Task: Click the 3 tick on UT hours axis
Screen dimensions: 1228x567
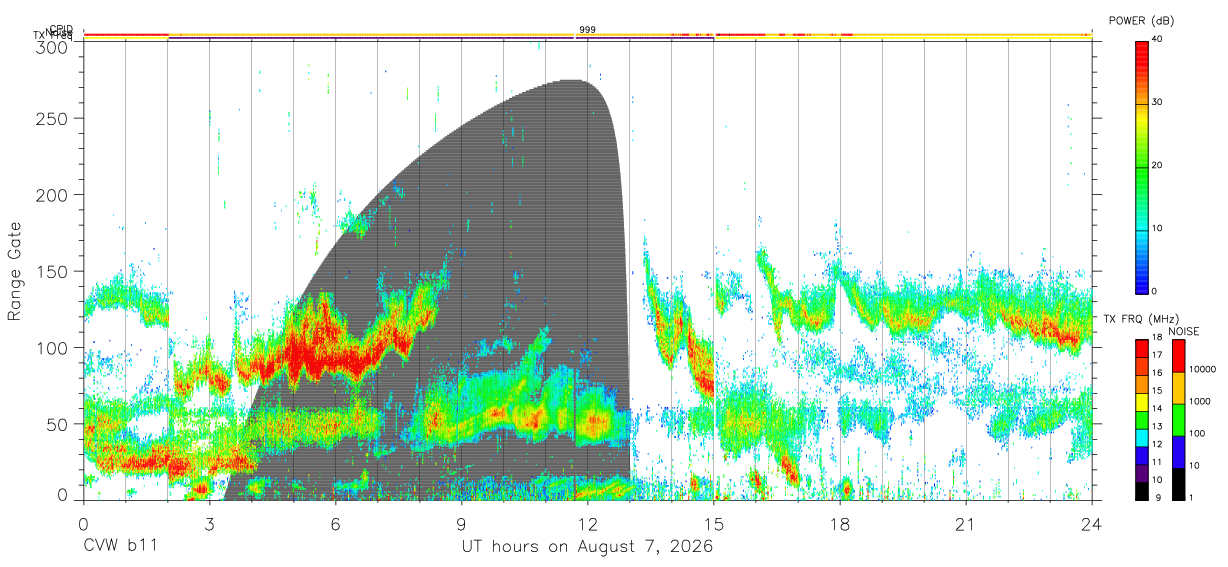Action: click(210, 525)
